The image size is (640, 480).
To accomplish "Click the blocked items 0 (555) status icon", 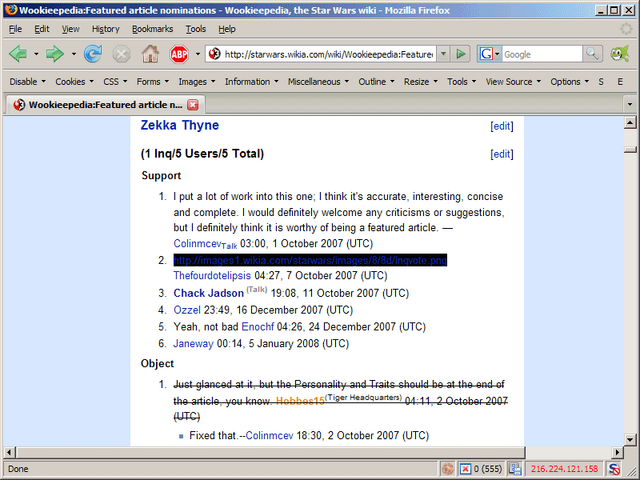I will 480,469.
